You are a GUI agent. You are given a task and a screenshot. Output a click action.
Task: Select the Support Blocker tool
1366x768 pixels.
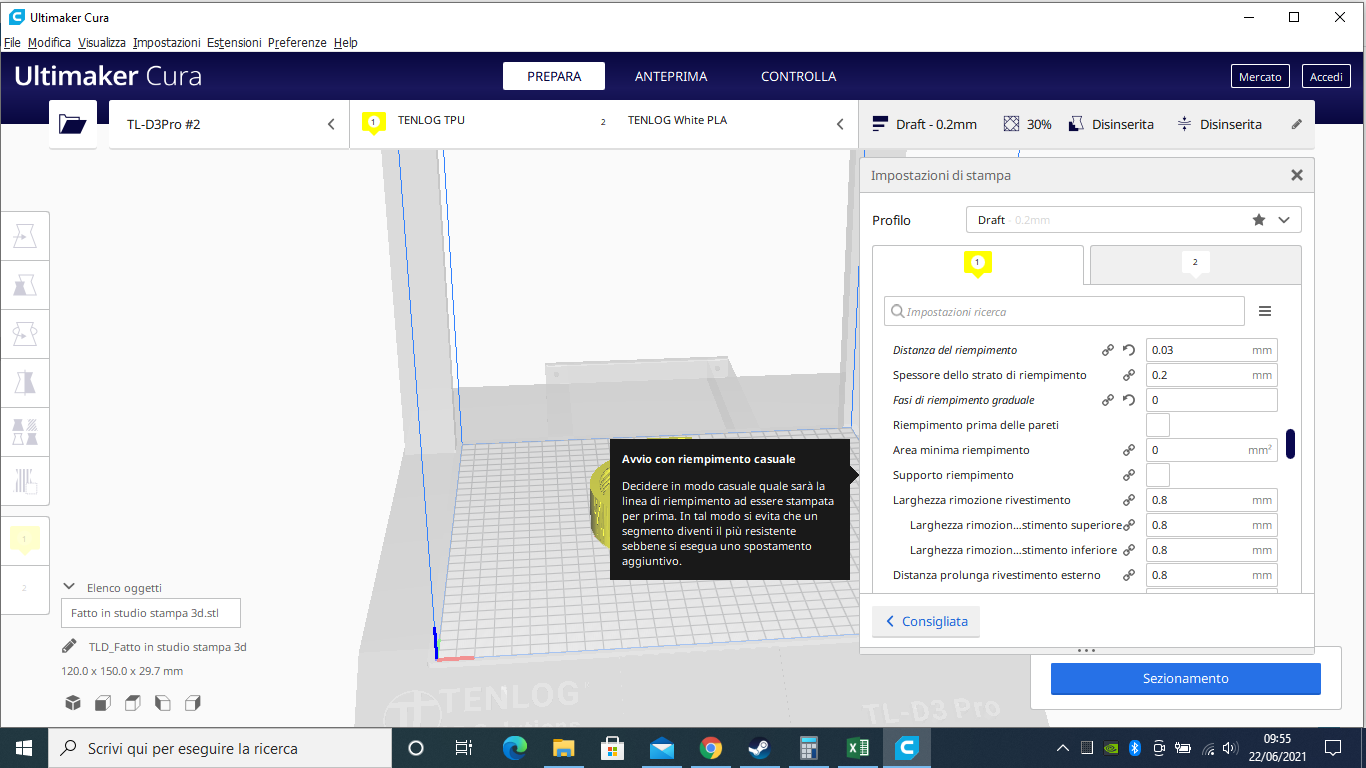tap(25, 481)
